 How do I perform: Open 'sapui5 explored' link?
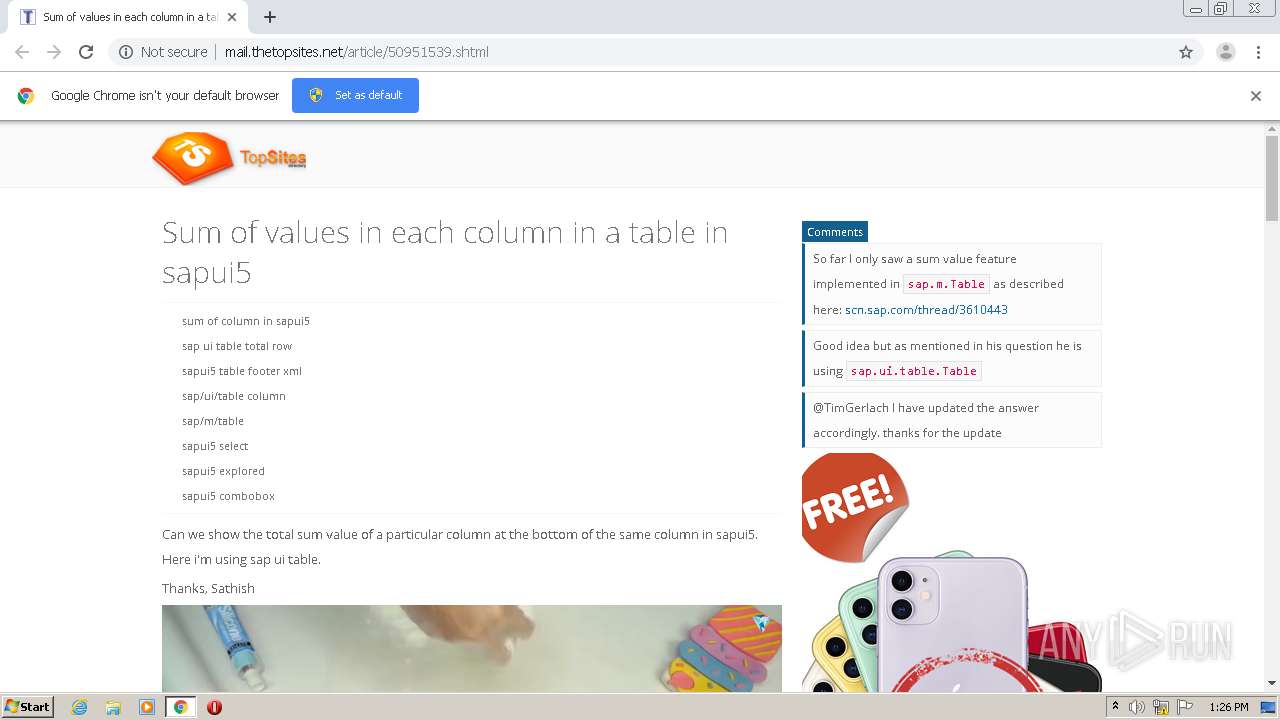(x=223, y=471)
